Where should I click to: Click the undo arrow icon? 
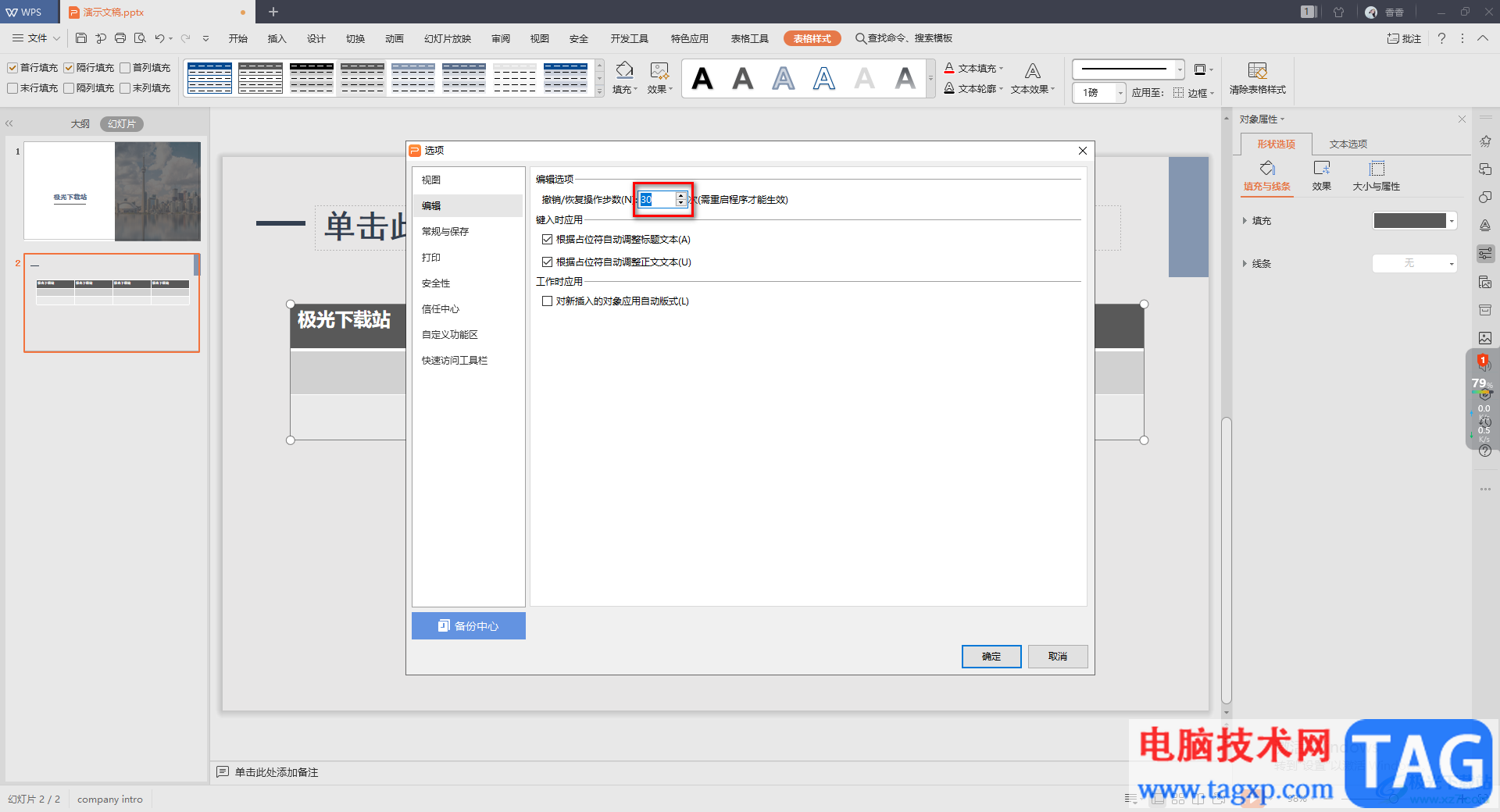(x=159, y=38)
